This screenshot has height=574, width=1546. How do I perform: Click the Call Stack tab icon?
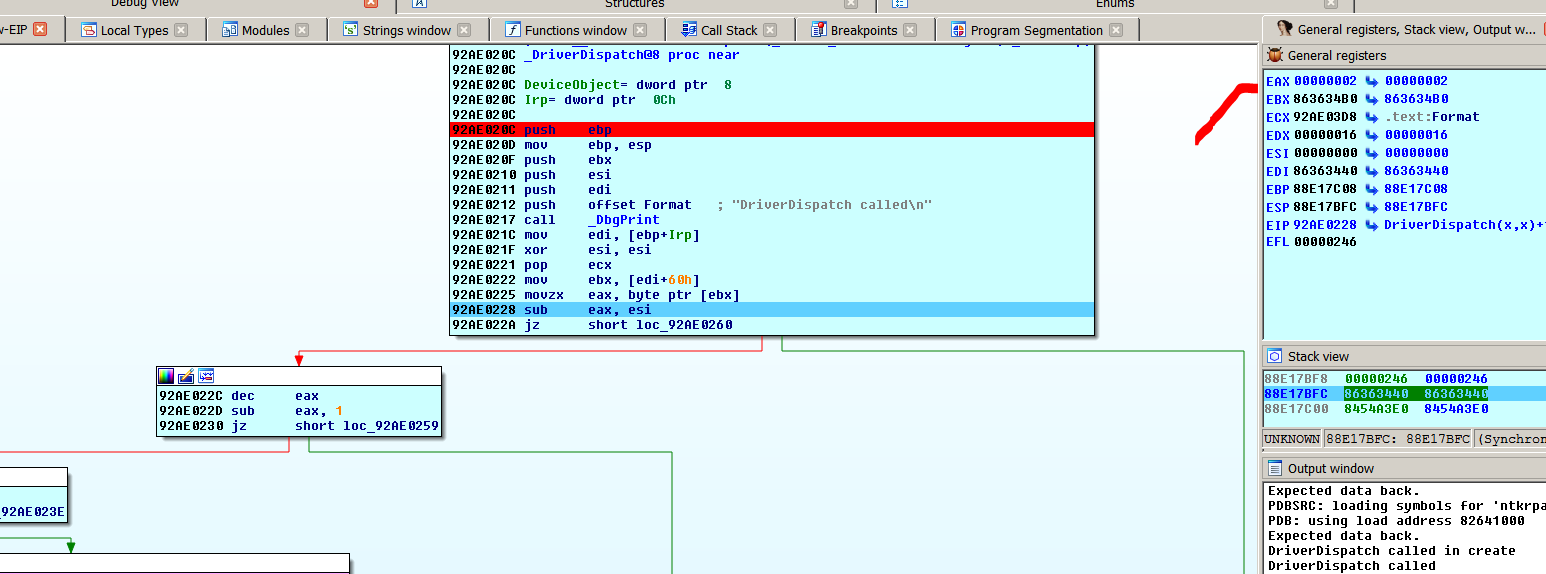(689, 30)
